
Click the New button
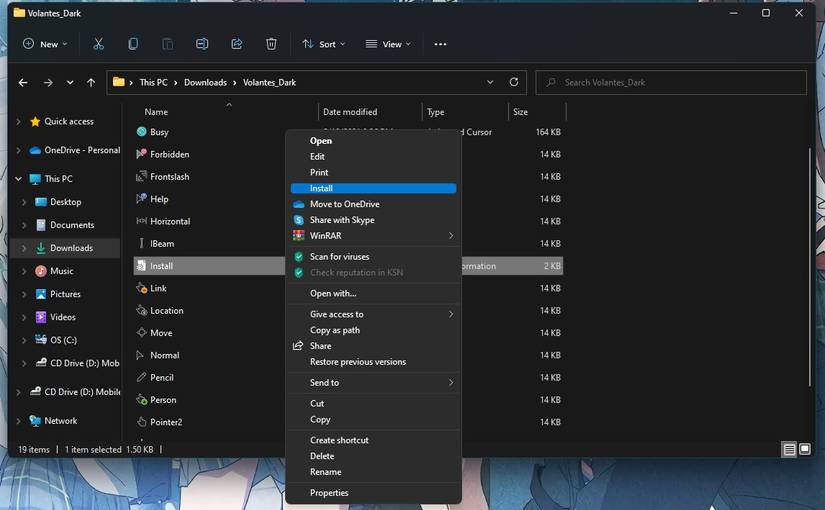pos(45,44)
